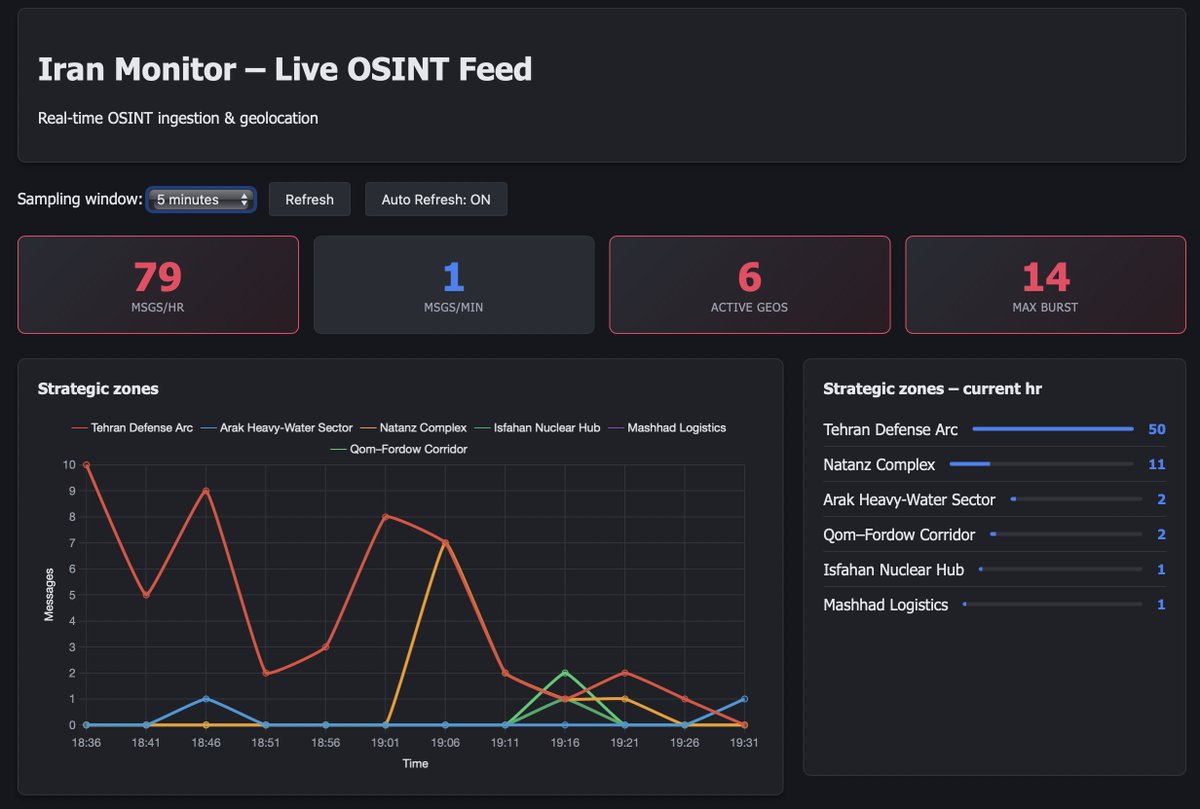1200x809 pixels.
Task: Select 'Mashhad Logistics' row label in list
Action: tap(885, 604)
